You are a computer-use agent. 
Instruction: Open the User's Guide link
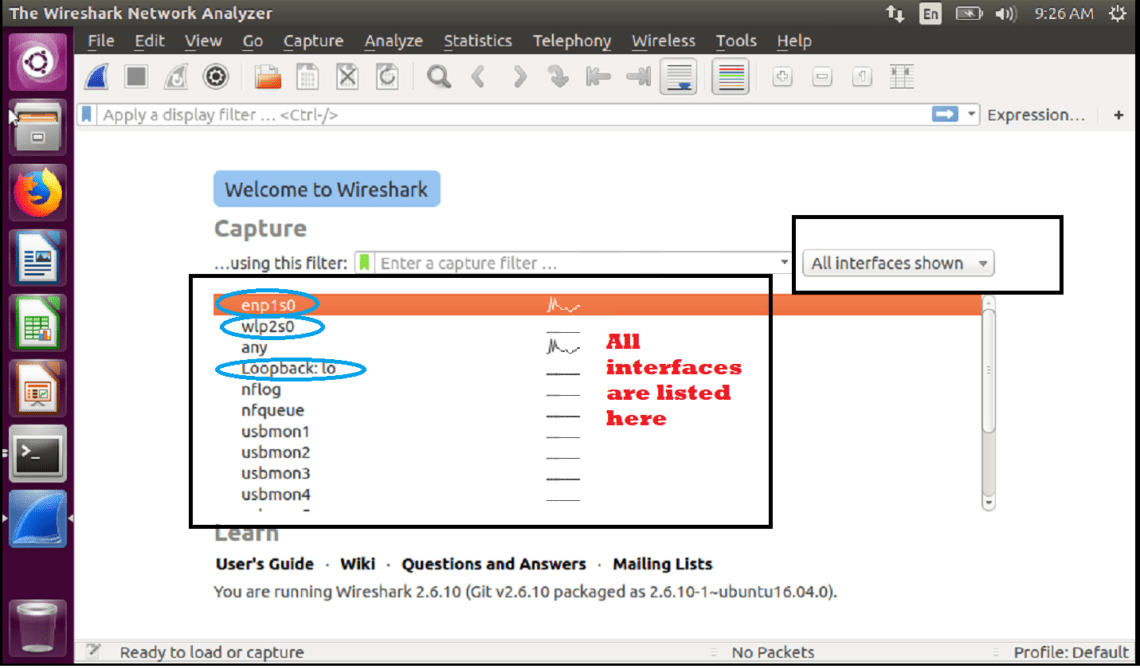point(265,564)
